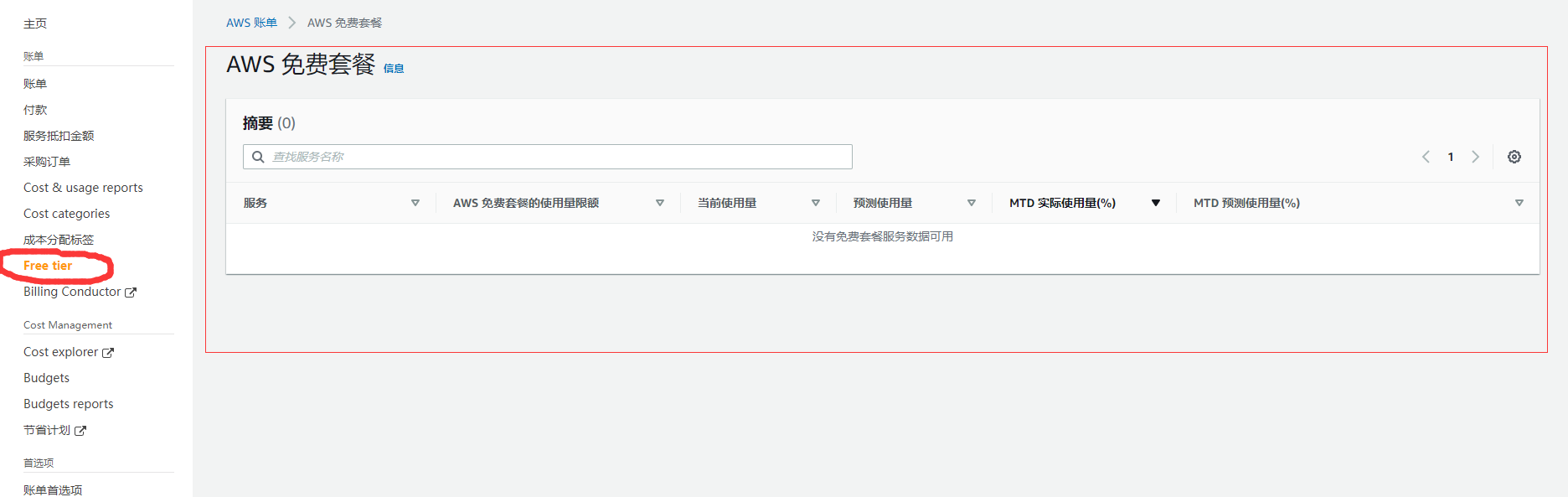1568x497 pixels.
Task: Open 账单首选项 in sidebar
Action: [53, 490]
